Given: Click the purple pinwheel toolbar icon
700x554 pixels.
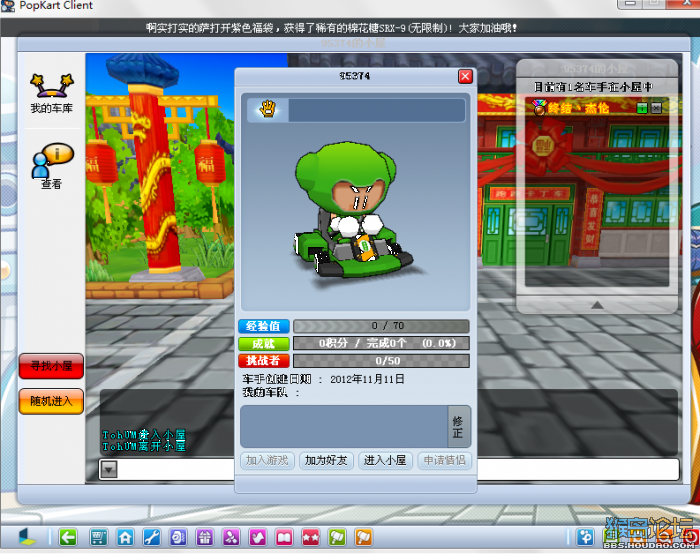Looking at the screenshot, I should click(231, 537).
